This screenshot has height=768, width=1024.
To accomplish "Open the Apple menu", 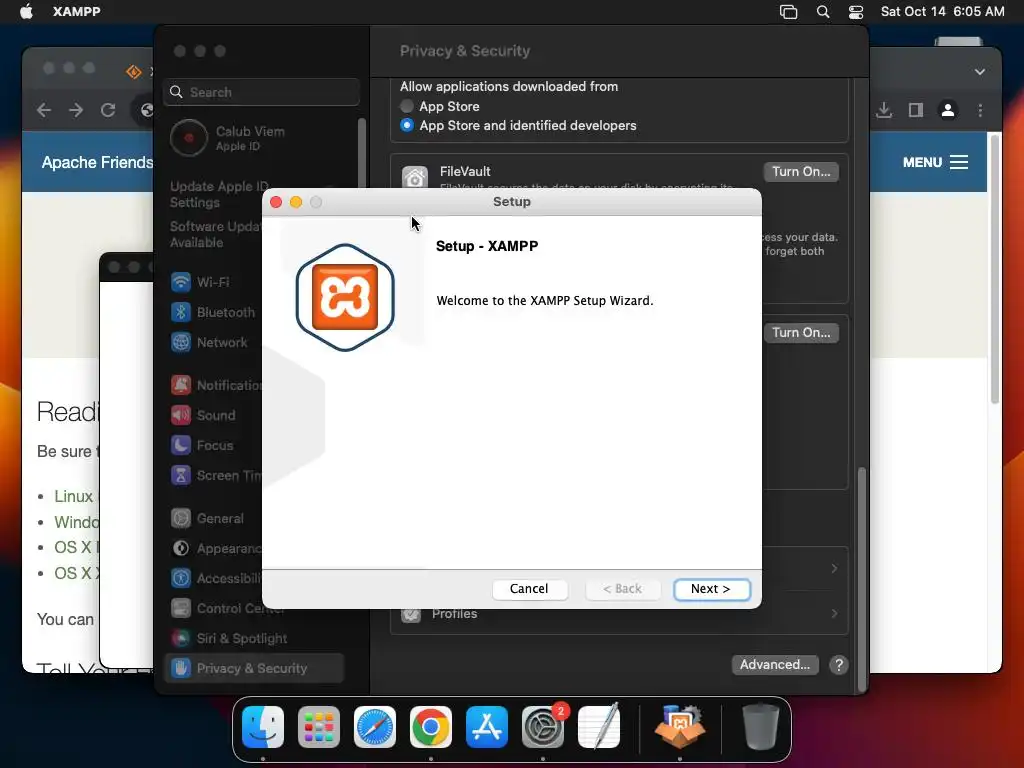I will point(26,12).
